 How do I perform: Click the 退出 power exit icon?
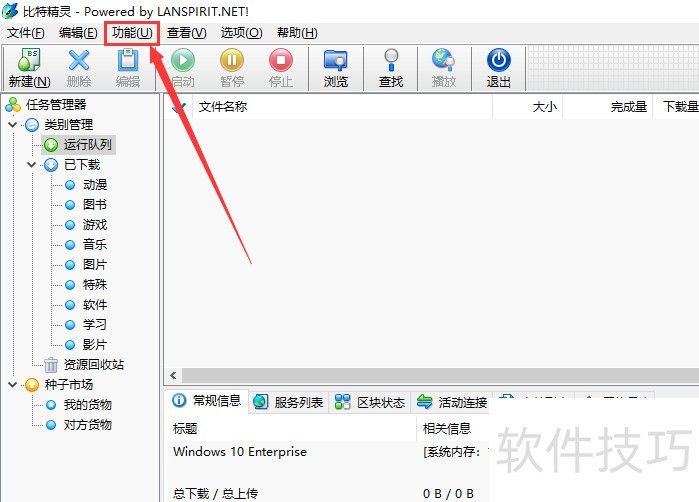pos(498,60)
